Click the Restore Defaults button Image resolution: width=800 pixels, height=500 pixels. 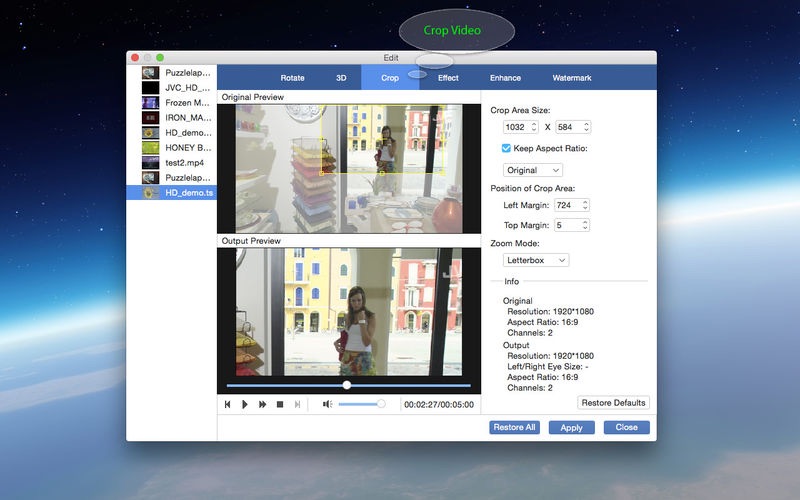pyautogui.click(x=613, y=403)
